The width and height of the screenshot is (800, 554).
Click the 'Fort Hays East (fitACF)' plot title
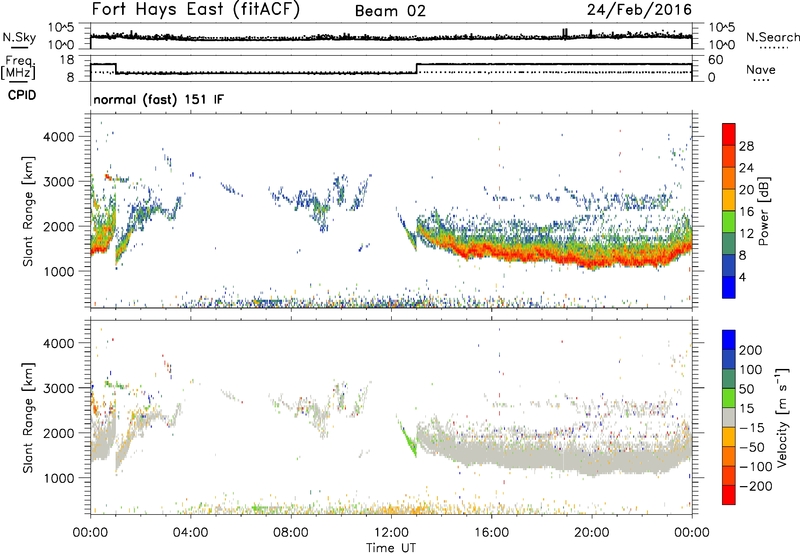196,9
